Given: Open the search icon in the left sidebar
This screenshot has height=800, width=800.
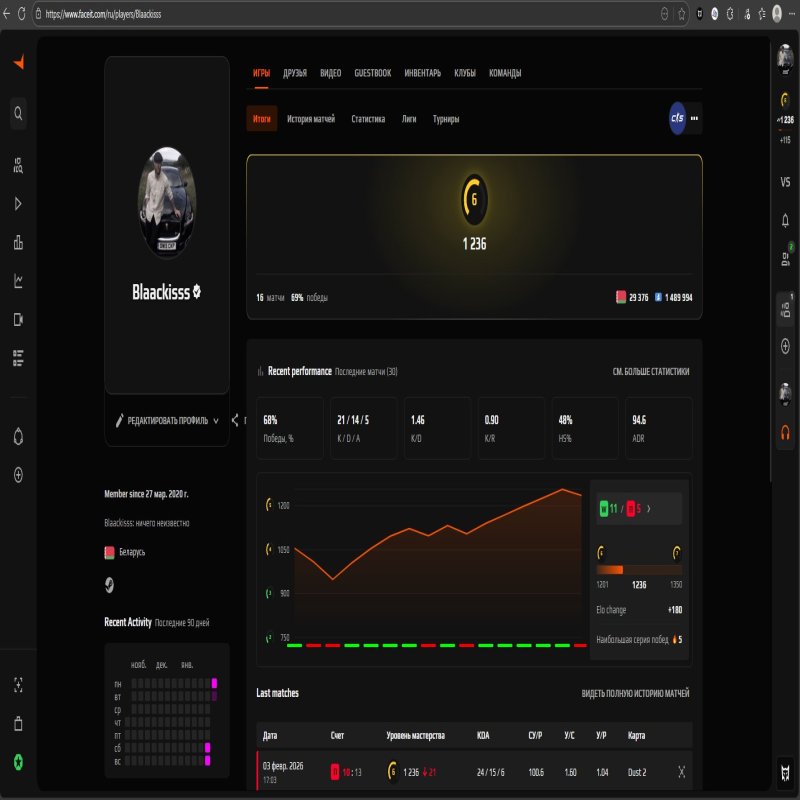Looking at the screenshot, I should click(16, 113).
